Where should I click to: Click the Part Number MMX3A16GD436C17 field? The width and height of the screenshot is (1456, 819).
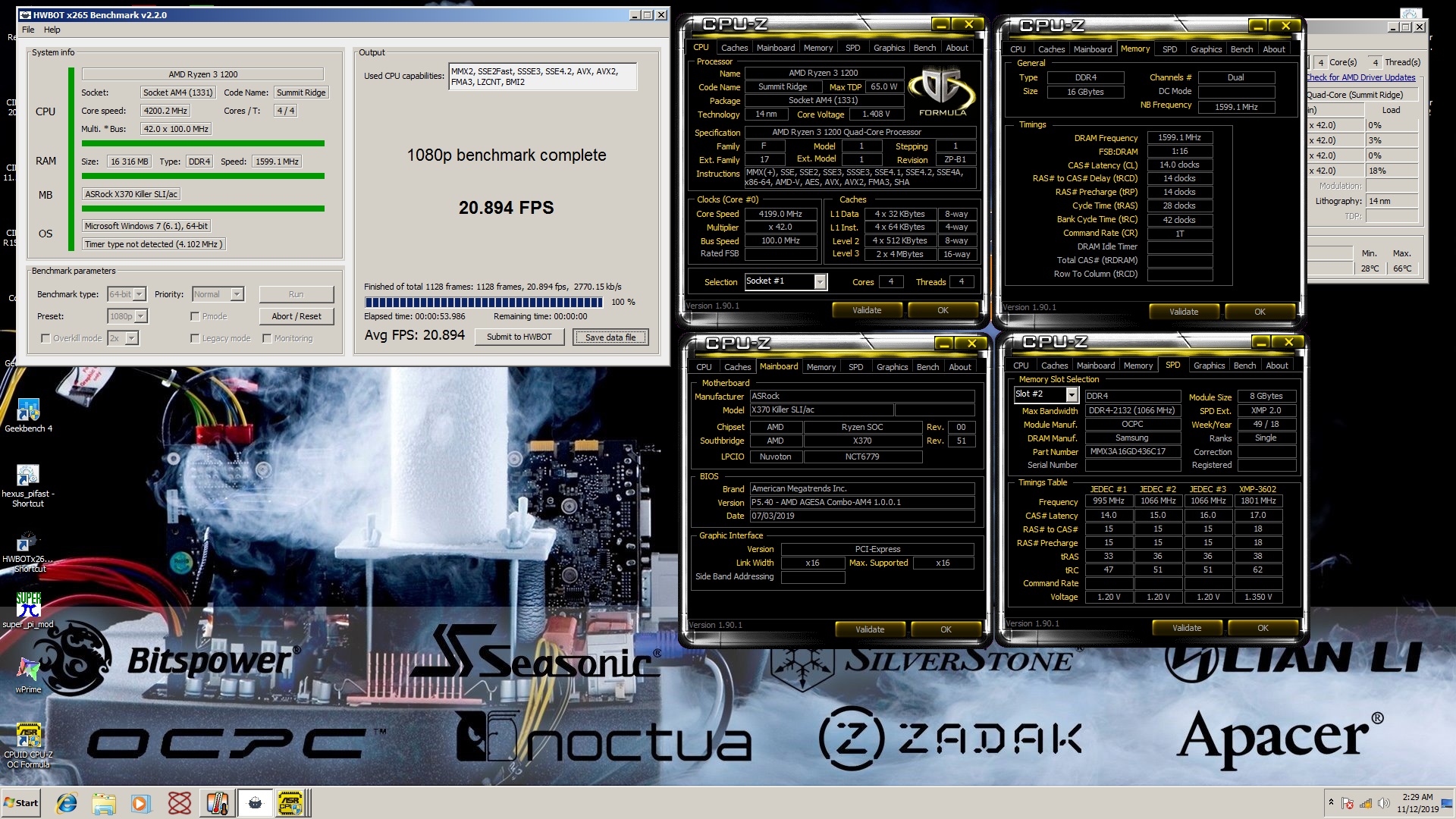pos(1132,451)
